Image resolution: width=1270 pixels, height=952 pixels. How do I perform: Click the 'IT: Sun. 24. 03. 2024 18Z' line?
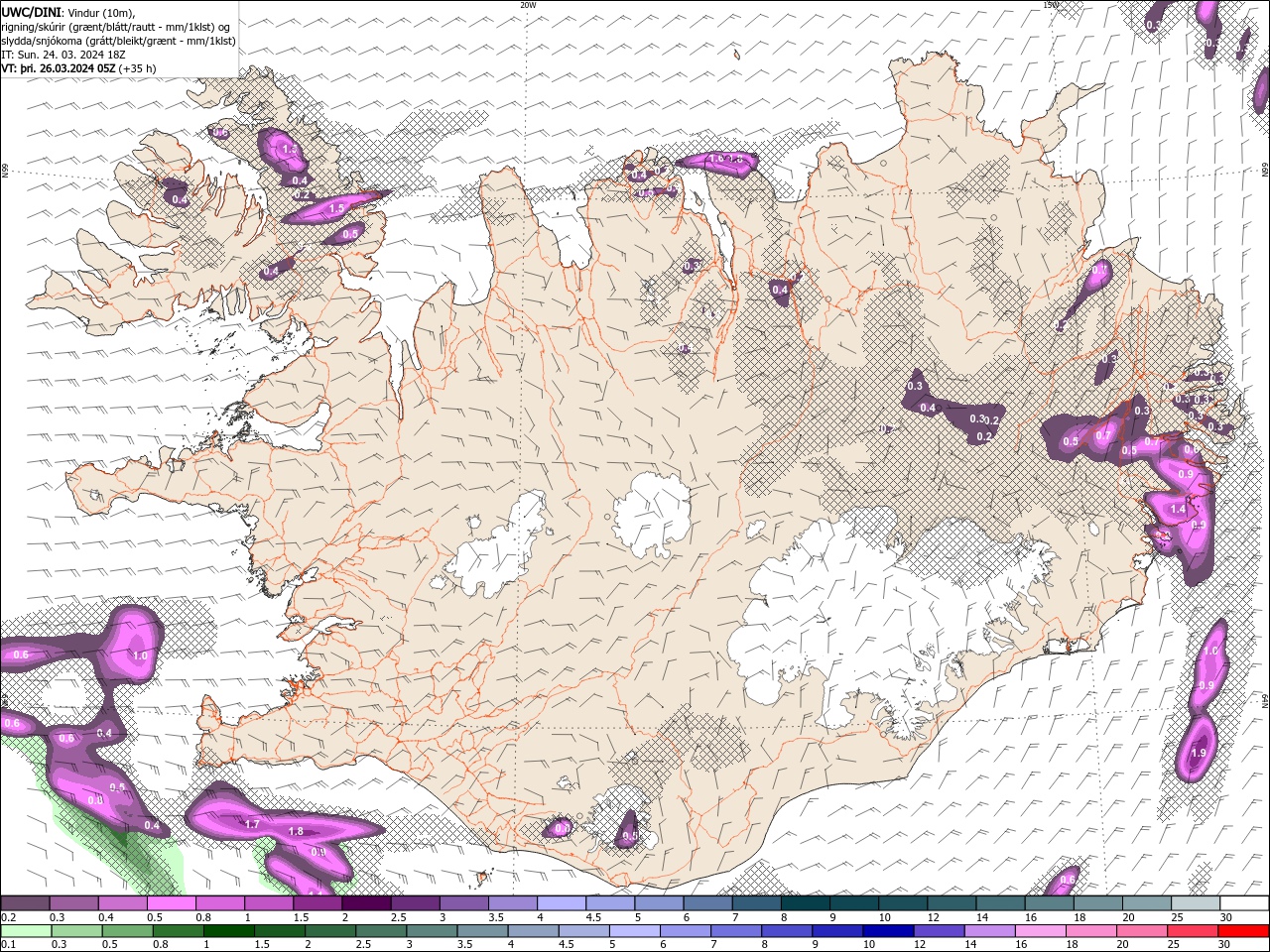coord(63,55)
